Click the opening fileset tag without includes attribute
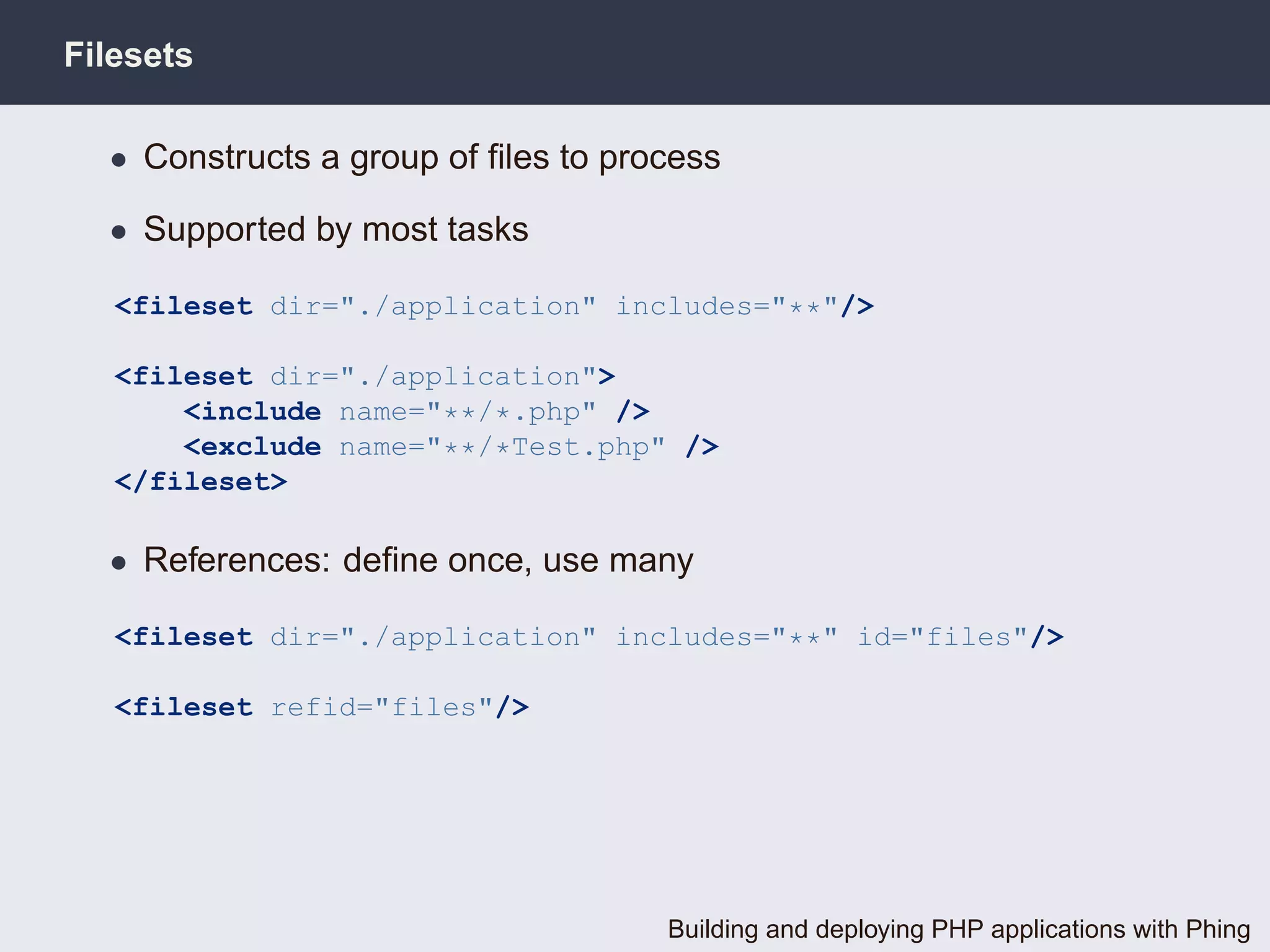 click(364, 377)
